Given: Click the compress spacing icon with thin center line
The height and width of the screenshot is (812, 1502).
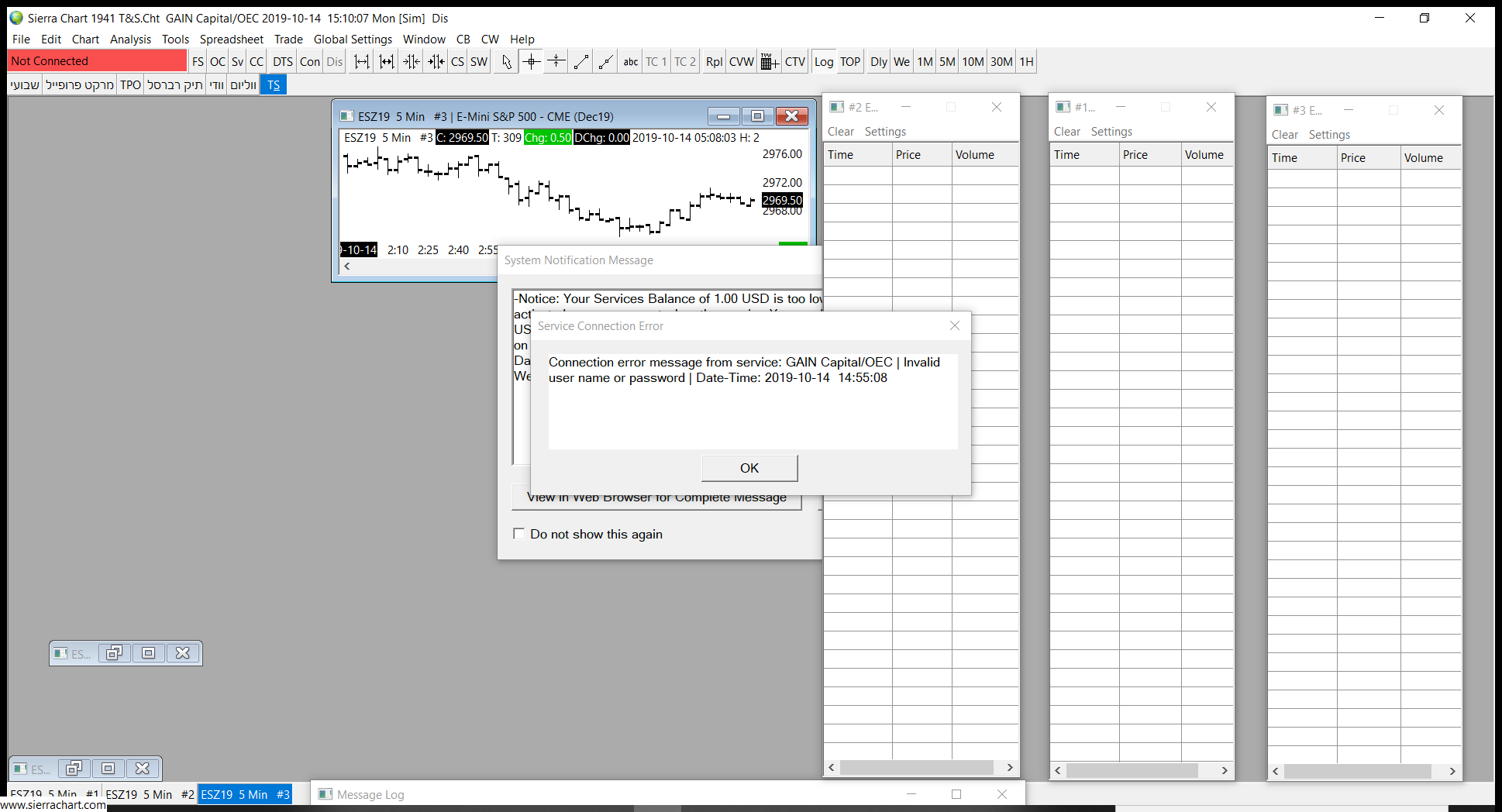Looking at the screenshot, I should (x=411, y=62).
